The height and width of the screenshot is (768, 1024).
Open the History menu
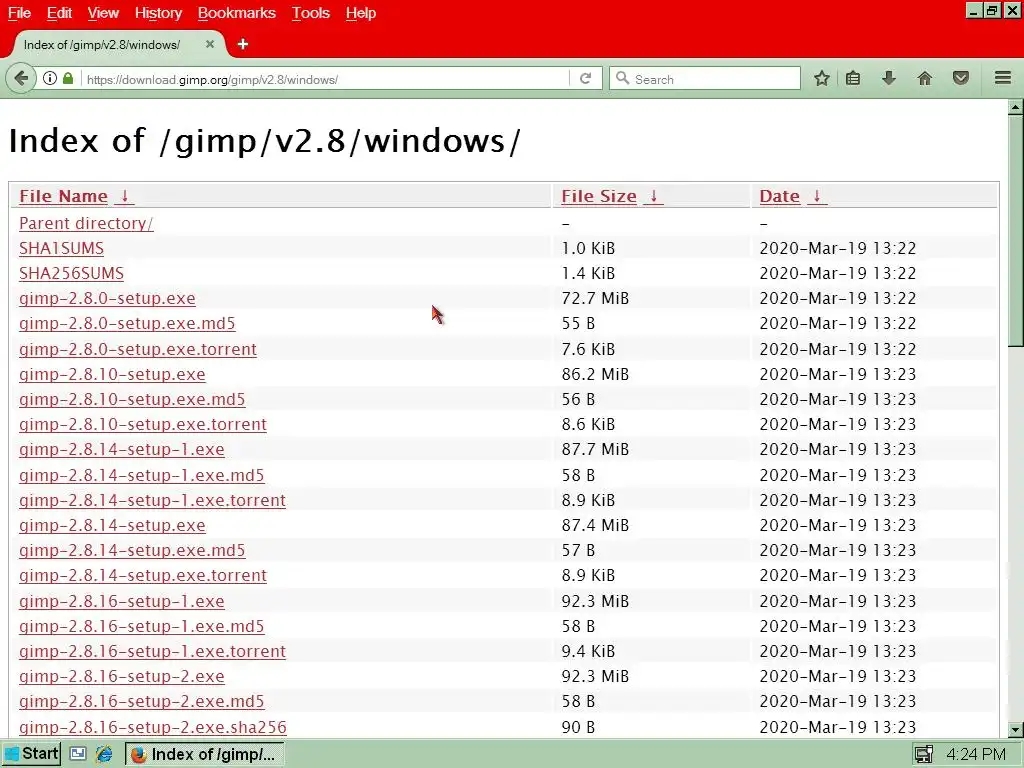tap(158, 13)
